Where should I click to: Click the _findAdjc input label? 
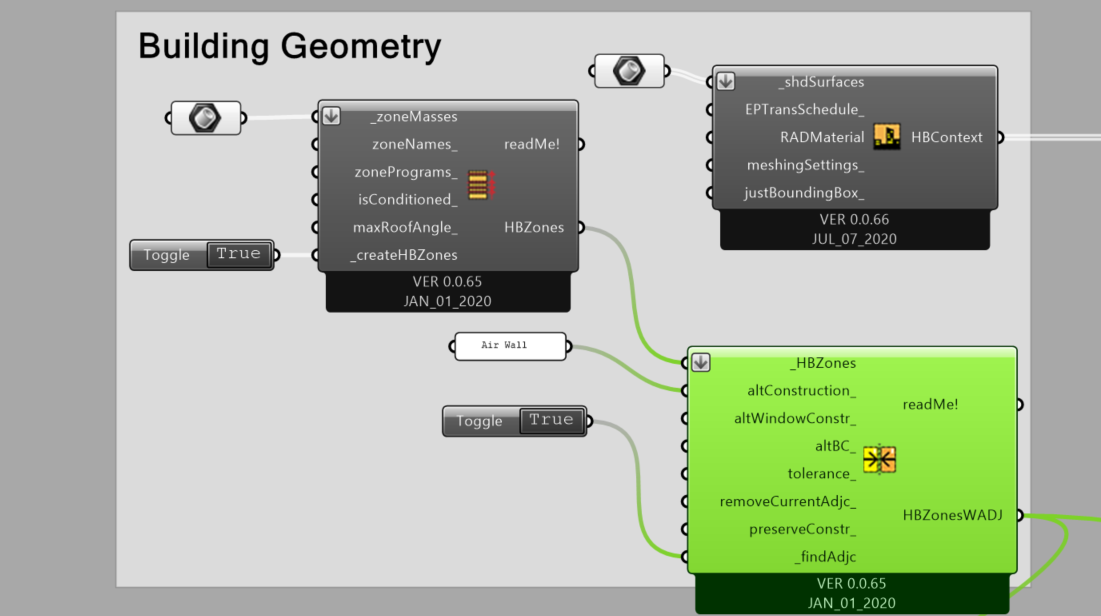(x=825, y=557)
